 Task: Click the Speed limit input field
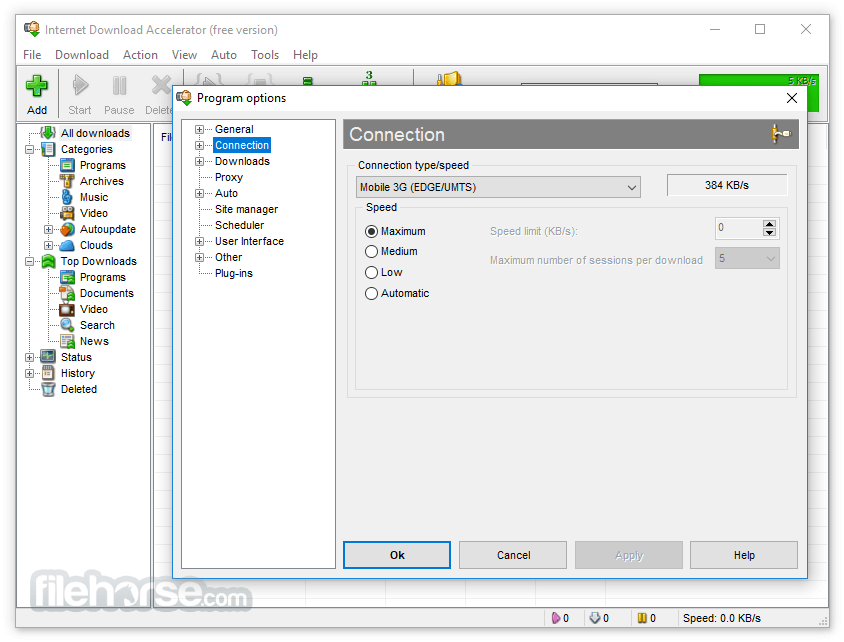click(739, 228)
